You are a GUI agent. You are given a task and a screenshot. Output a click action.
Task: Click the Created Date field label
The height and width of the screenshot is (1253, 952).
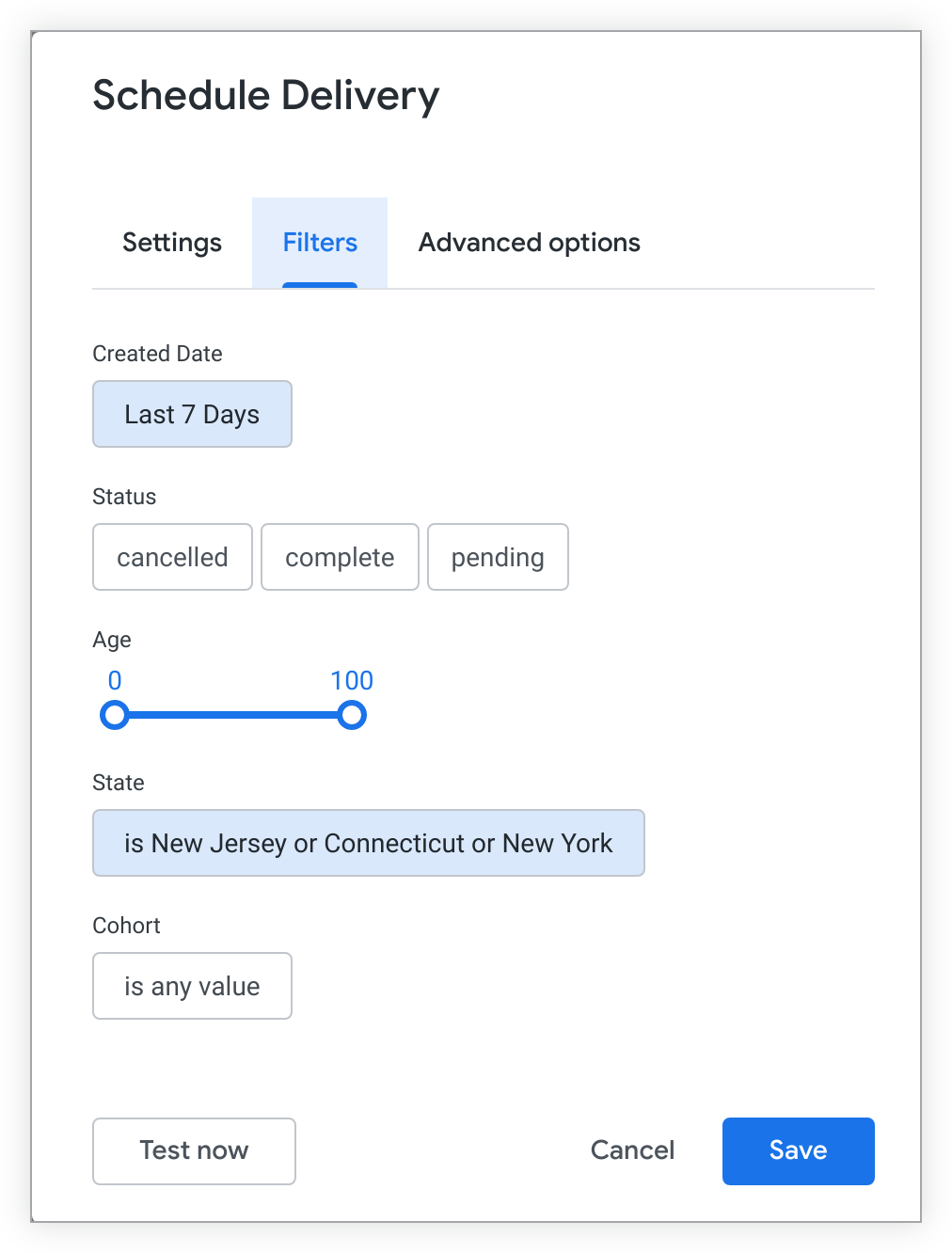tap(157, 354)
